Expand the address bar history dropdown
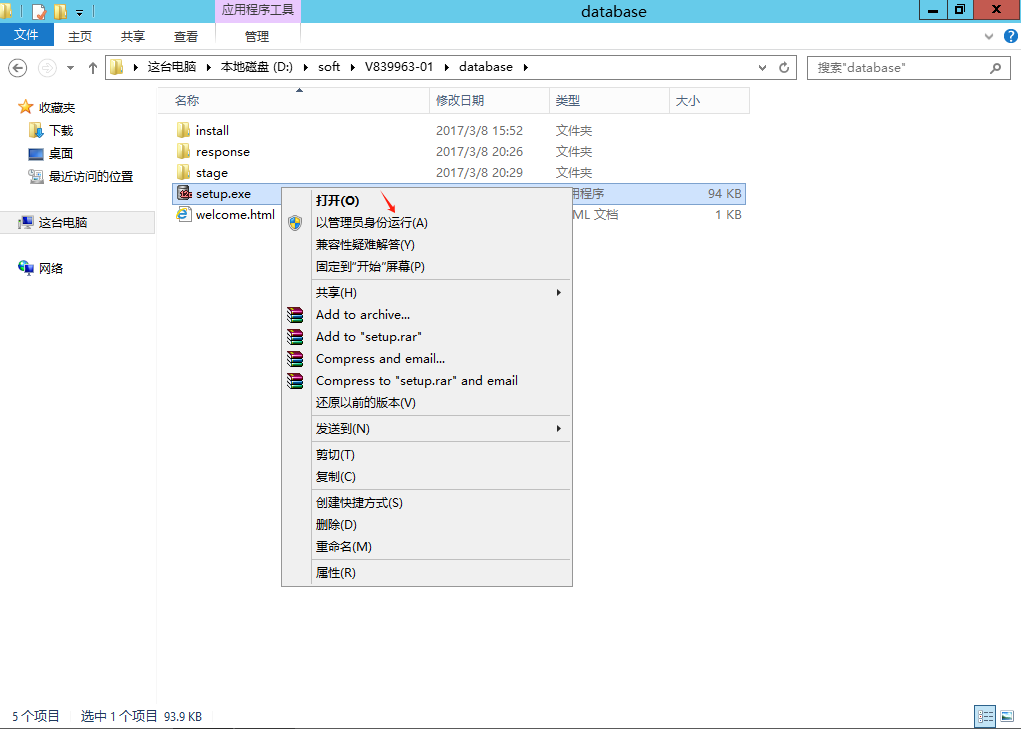1021x729 pixels. (x=763, y=67)
